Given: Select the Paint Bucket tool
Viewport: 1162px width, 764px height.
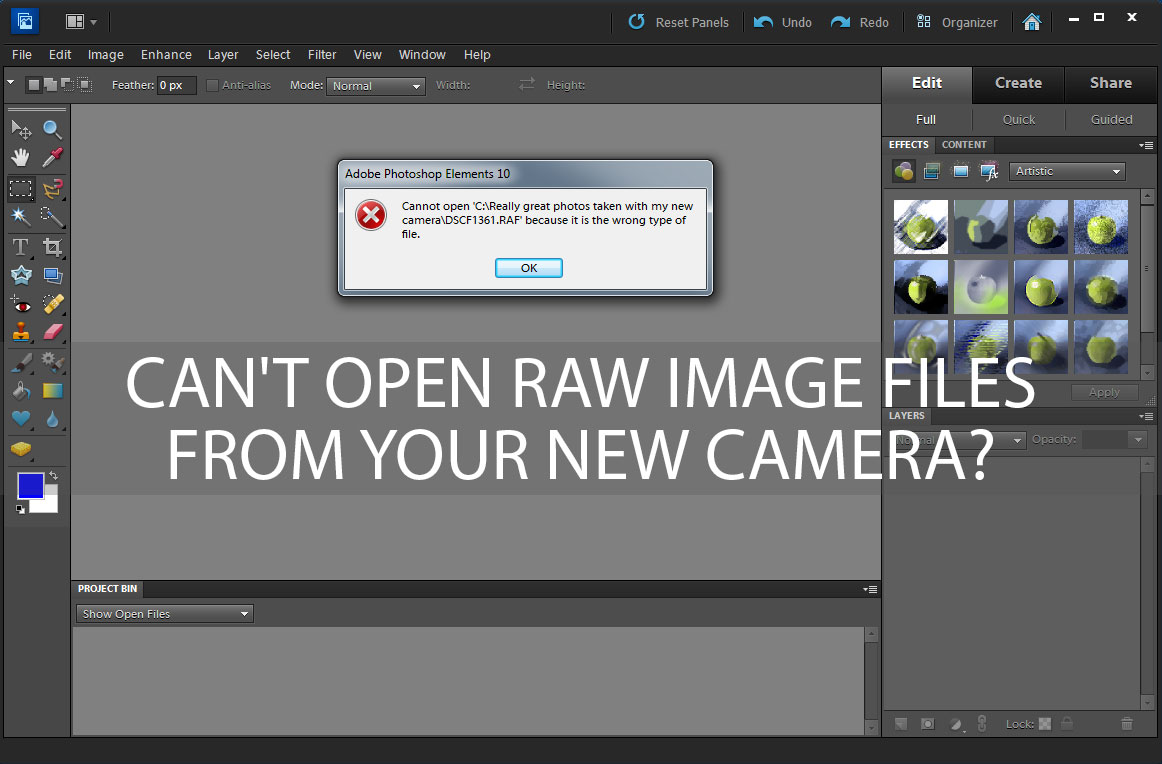Looking at the screenshot, I should click(x=21, y=391).
